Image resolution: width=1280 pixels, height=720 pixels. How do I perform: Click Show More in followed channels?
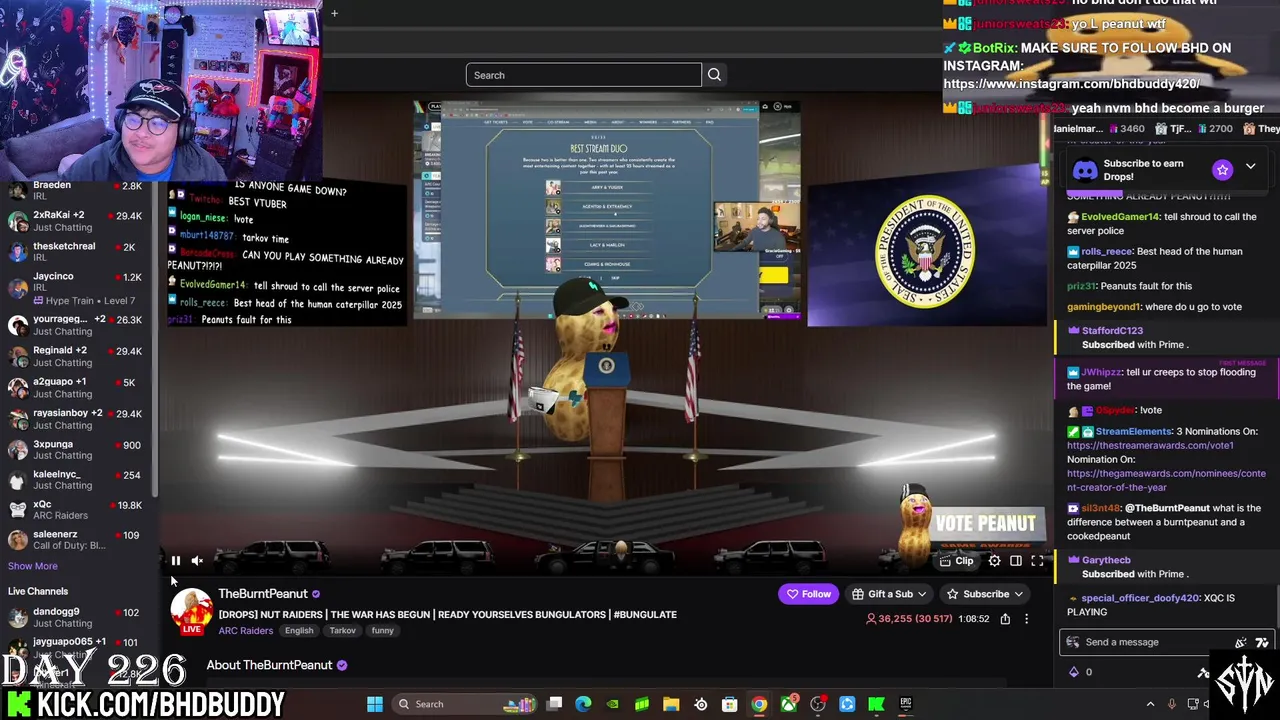(x=33, y=566)
